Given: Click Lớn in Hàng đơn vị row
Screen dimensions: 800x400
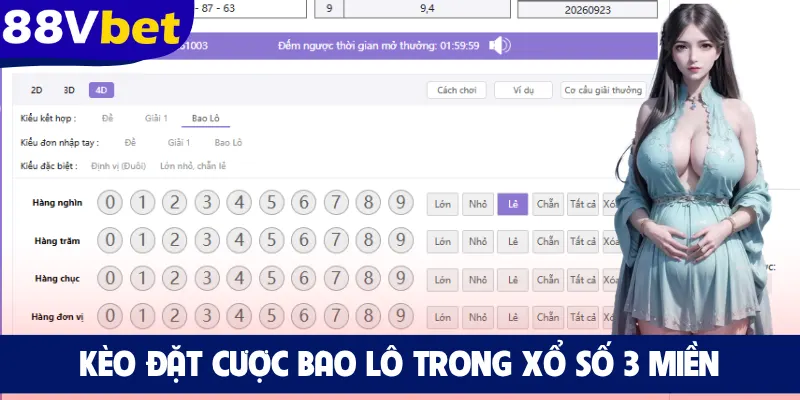Looking at the screenshot, I should pos(442,318).
